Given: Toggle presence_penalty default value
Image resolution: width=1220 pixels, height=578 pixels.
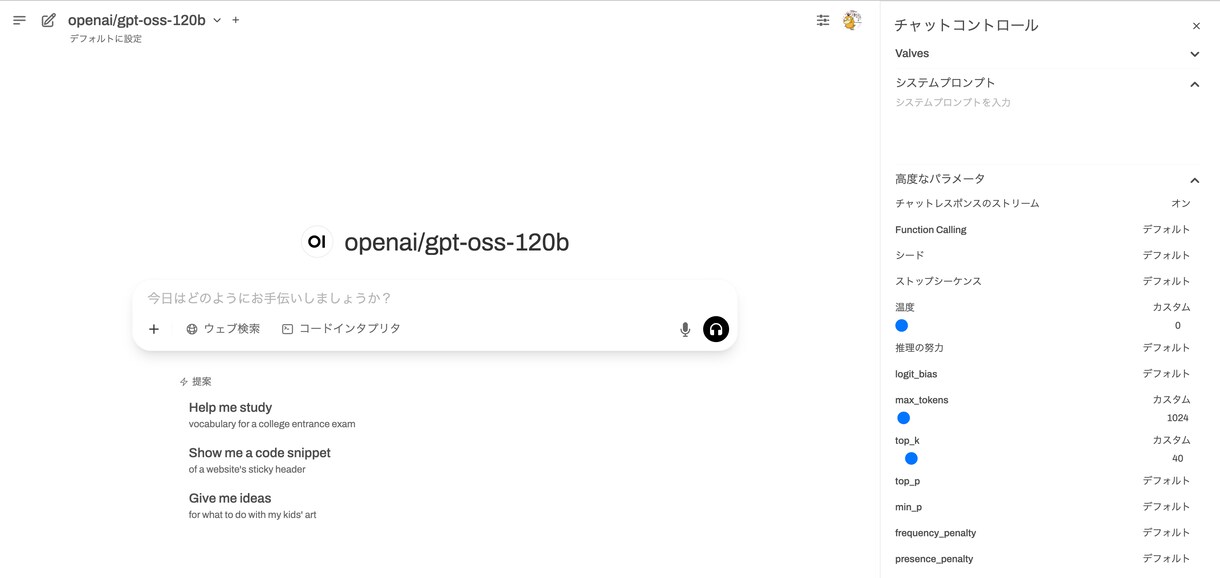Looking at the screenshot, I should [x=1166, y=559].
